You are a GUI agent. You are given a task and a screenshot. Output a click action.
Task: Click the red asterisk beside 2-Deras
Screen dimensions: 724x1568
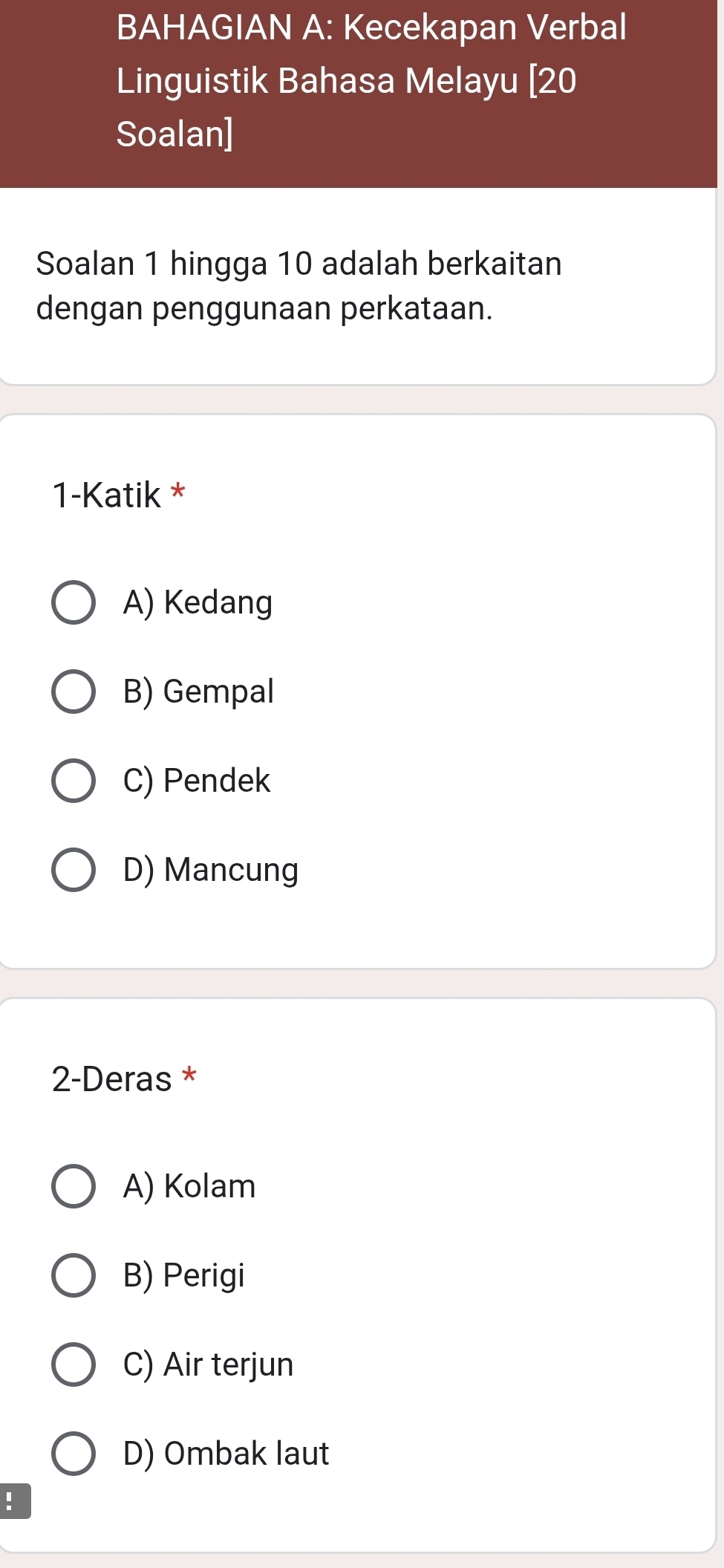click(189, 1076)
